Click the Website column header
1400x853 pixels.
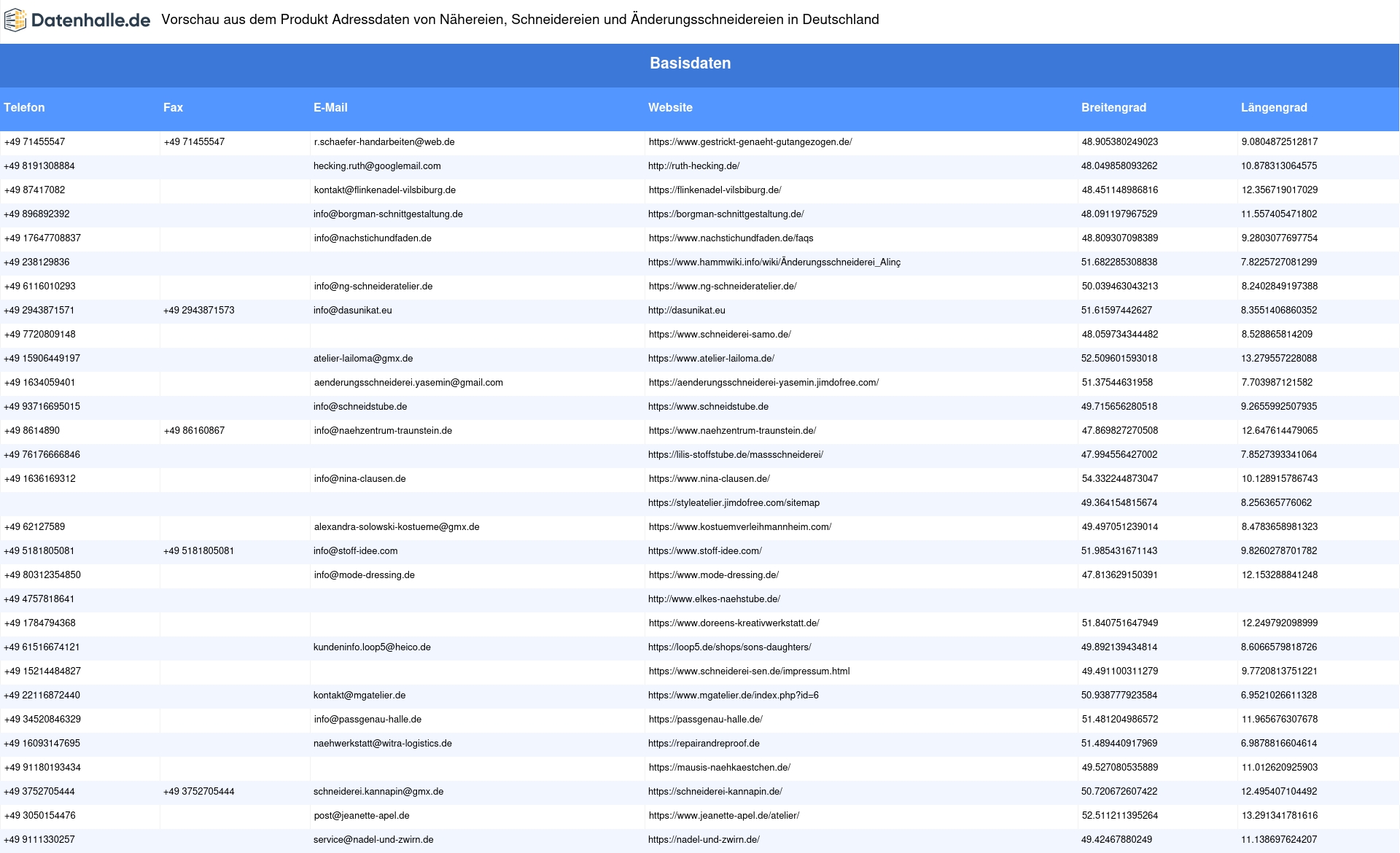[x=670, y=107]
